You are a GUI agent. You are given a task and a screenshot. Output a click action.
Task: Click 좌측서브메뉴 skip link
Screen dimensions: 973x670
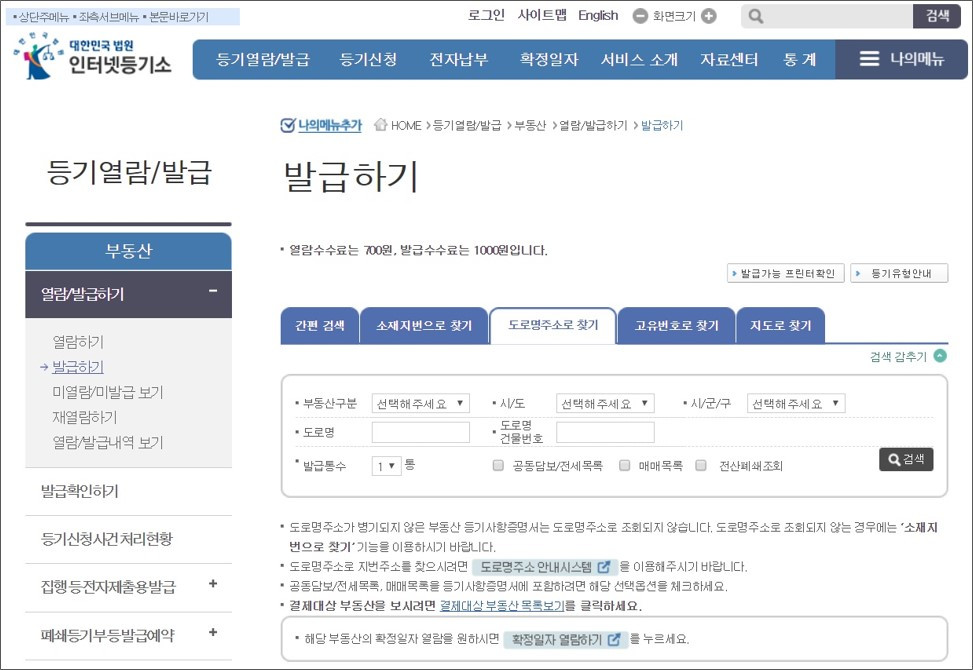(109, 17)
